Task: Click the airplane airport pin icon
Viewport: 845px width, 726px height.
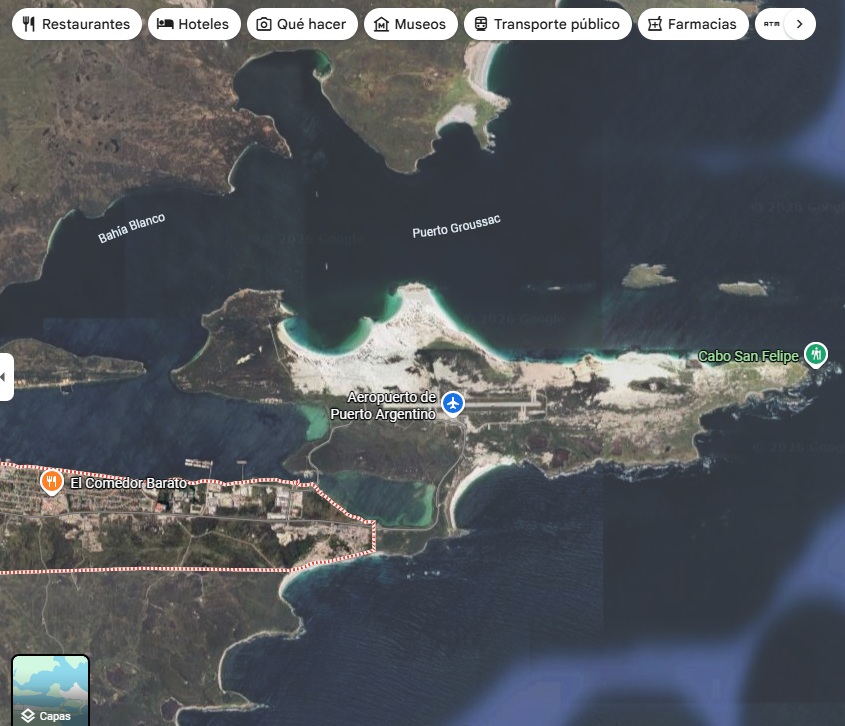Action: (453, 404)
